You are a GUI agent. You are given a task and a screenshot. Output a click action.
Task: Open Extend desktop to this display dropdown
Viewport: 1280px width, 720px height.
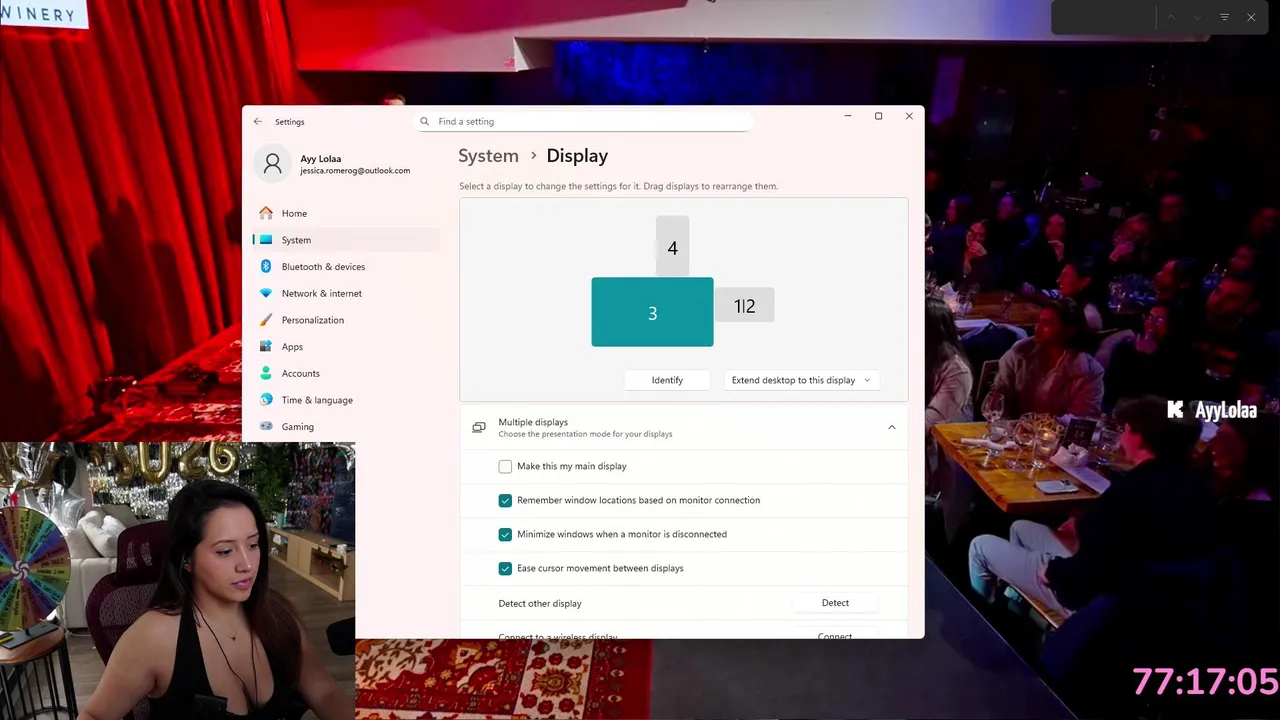tap(801, 380)
